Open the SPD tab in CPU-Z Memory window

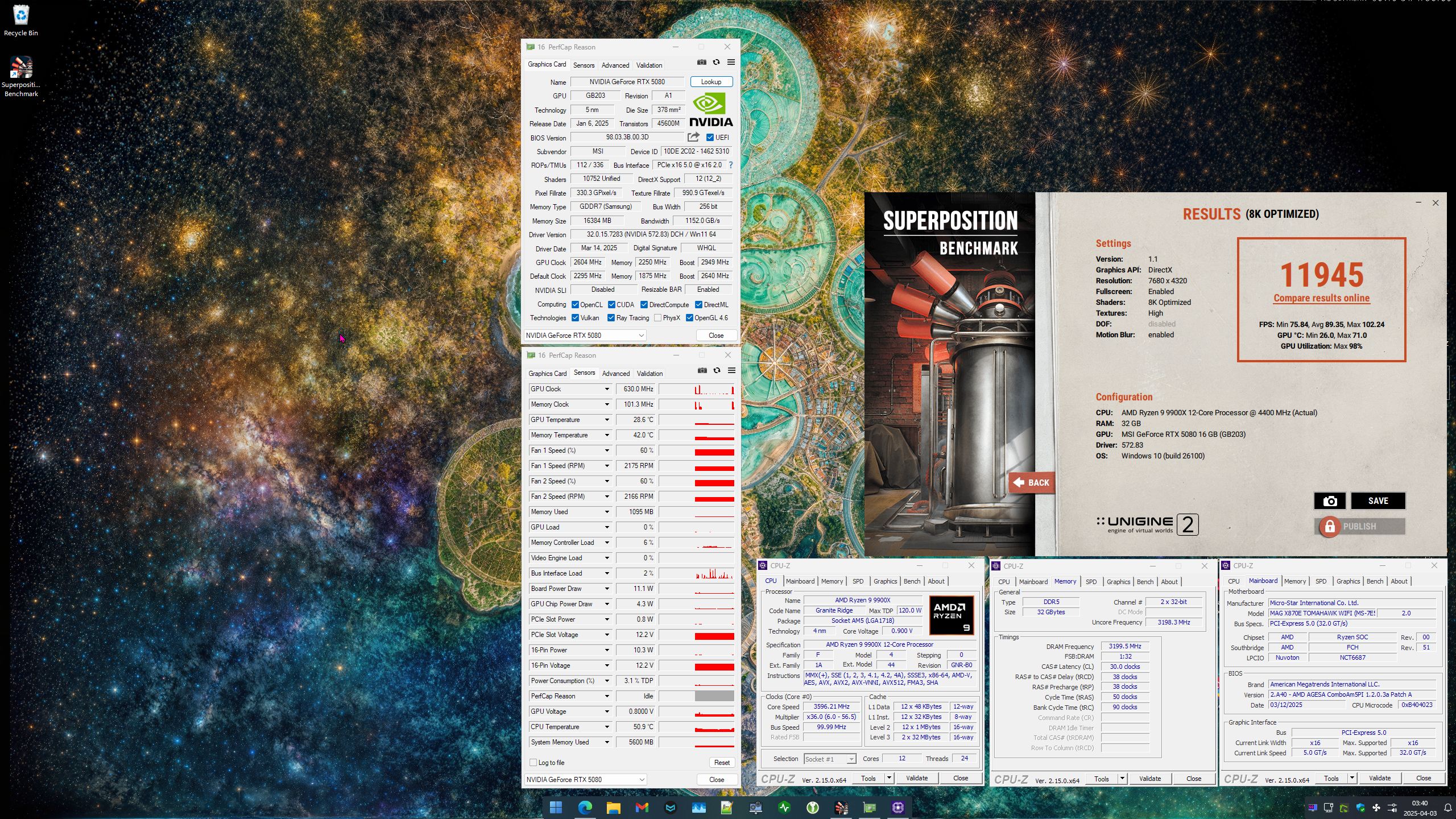(x=1091, y=582)
